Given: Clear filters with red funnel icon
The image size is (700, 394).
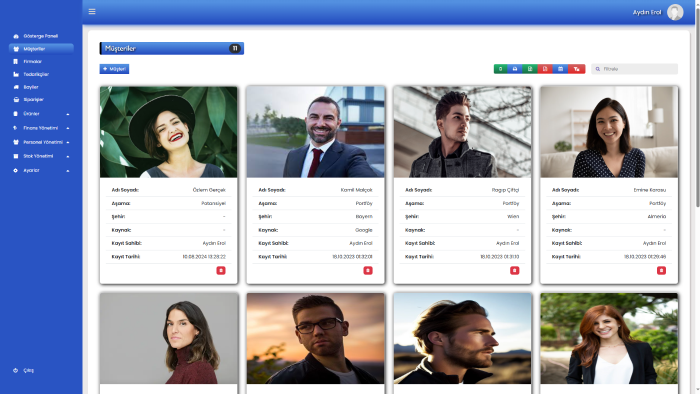Looking at the screenshot, I should pos(576,69).
